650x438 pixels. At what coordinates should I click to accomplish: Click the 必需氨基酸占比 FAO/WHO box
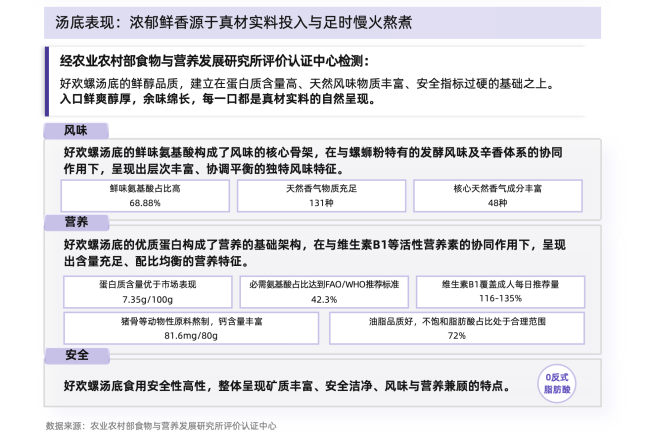tap(324, 292)
